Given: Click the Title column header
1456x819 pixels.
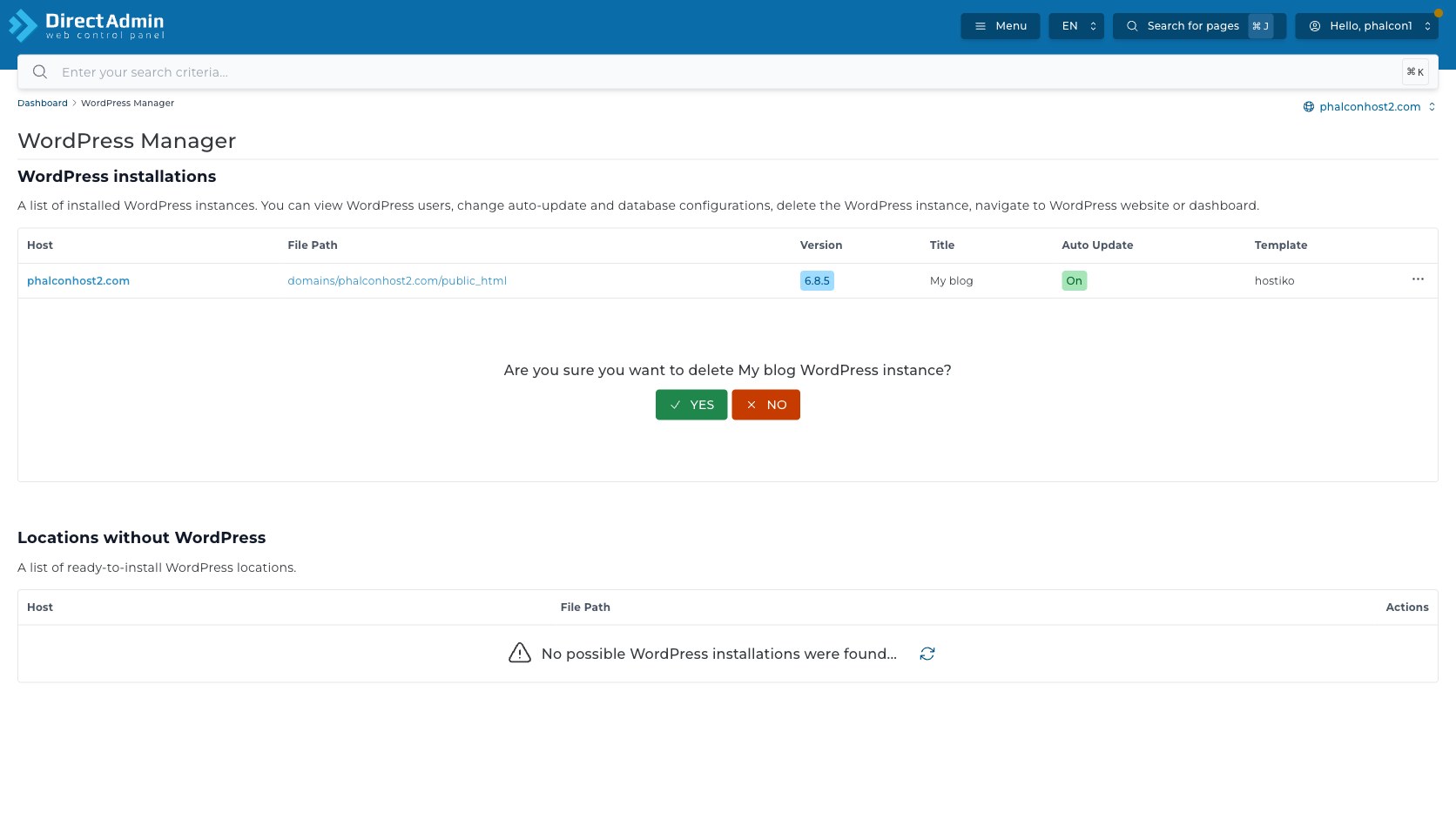Looking at the screenshot, I should point(942,245).
